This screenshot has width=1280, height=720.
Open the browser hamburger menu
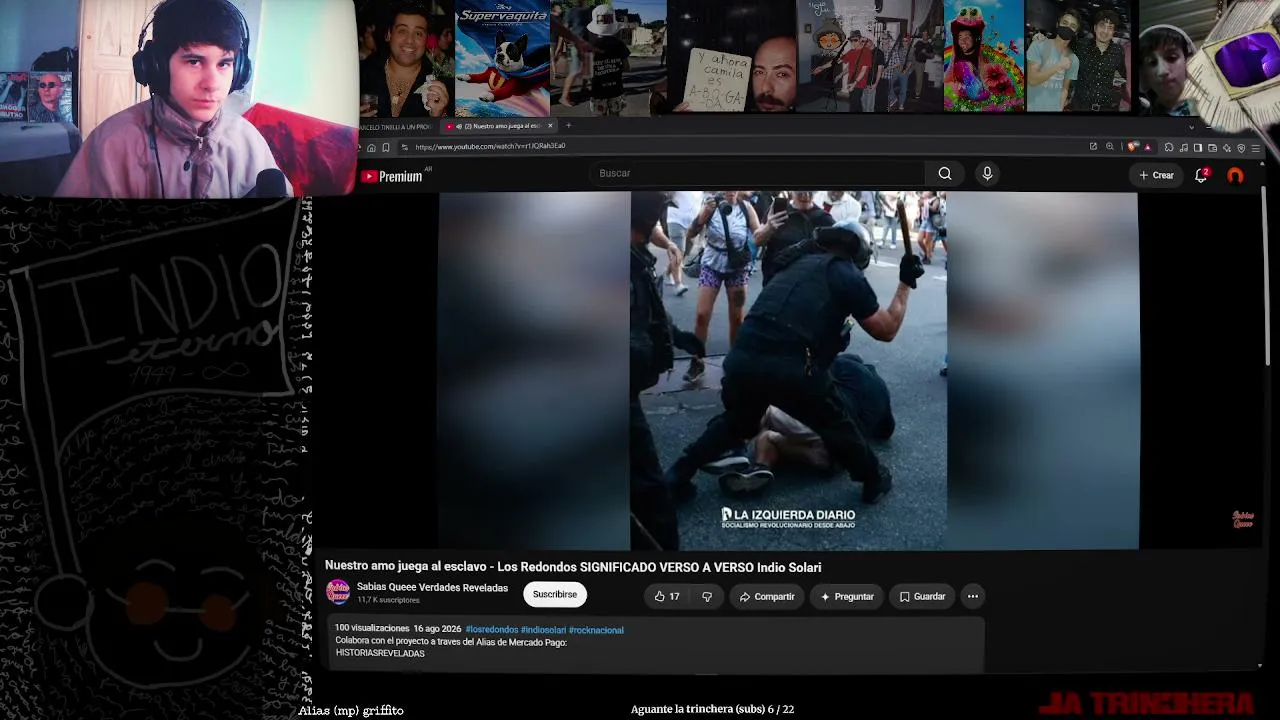pyautogui.click(x=1256, y=148)
